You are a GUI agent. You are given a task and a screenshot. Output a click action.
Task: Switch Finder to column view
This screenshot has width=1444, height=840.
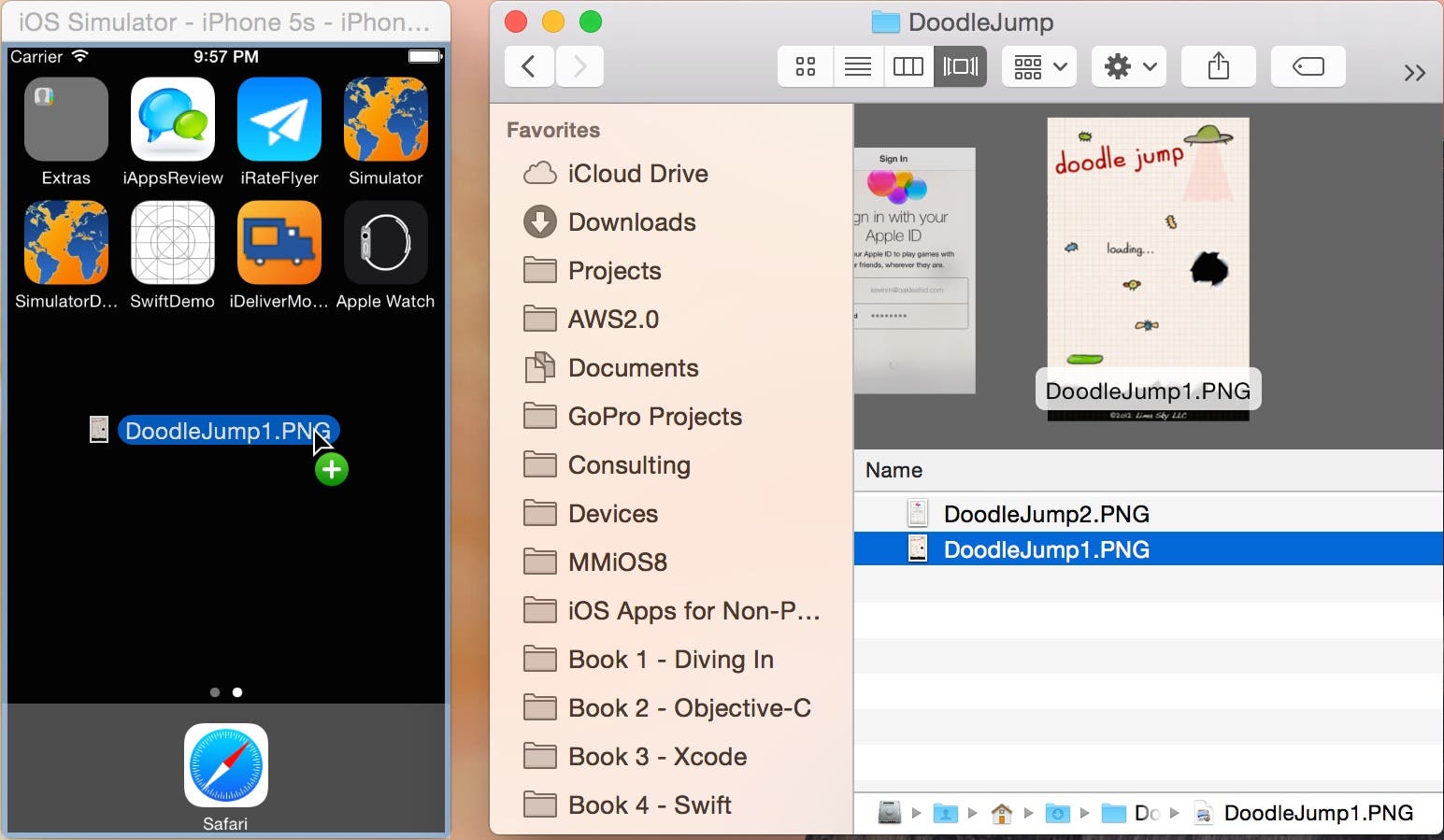tap(908, 66)
